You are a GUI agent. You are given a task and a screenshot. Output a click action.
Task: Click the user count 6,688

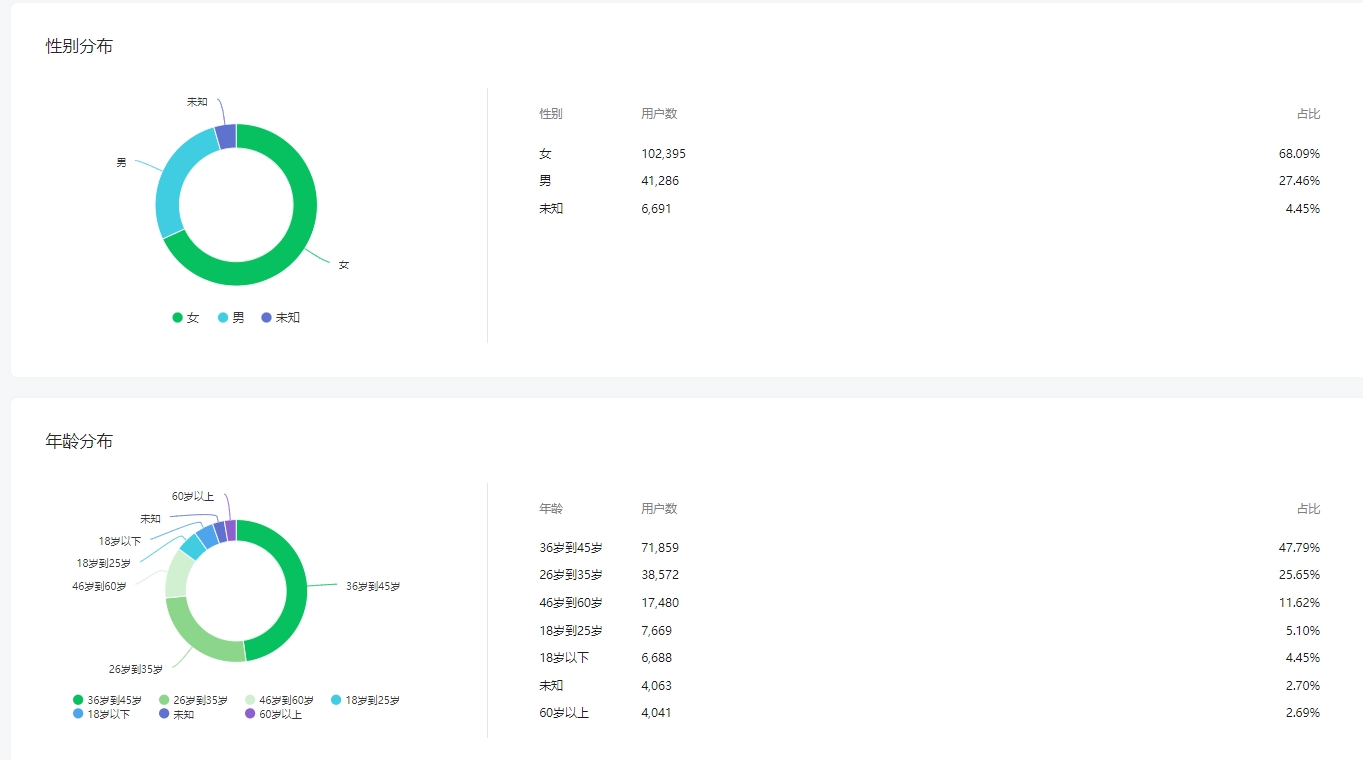pyautogui.click(x=656, y=658)
